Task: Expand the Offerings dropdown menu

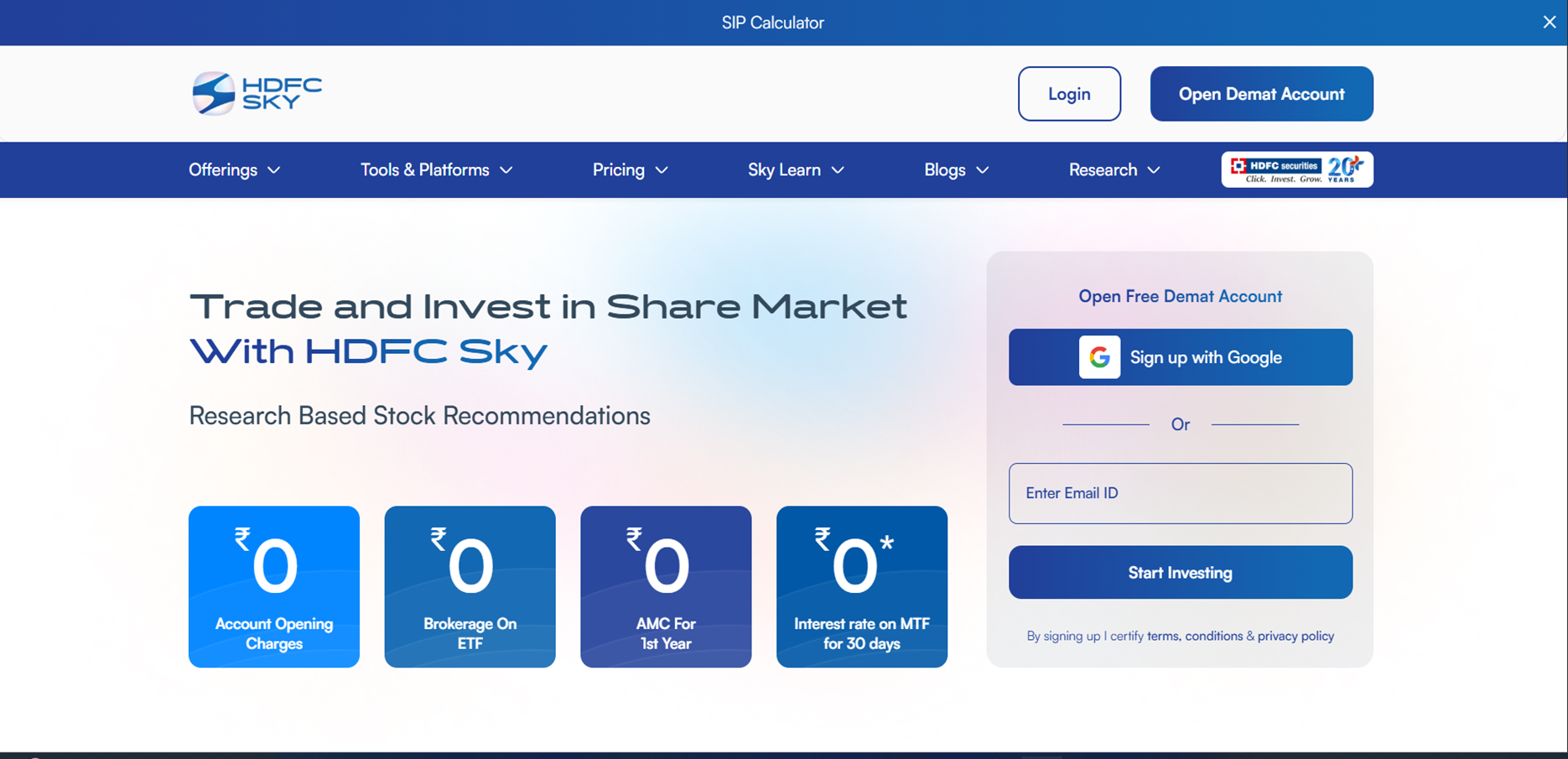Action: [x=234, y=170]
